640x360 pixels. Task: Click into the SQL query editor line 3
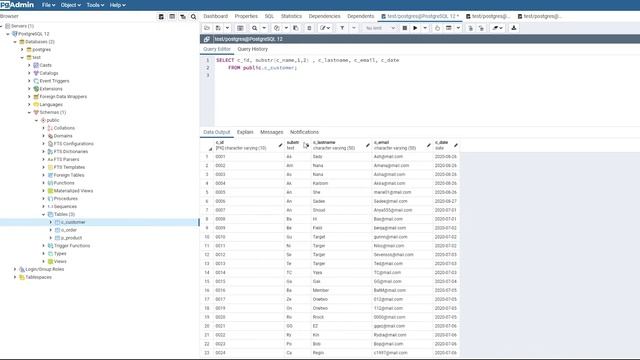(x=427, y=76)
